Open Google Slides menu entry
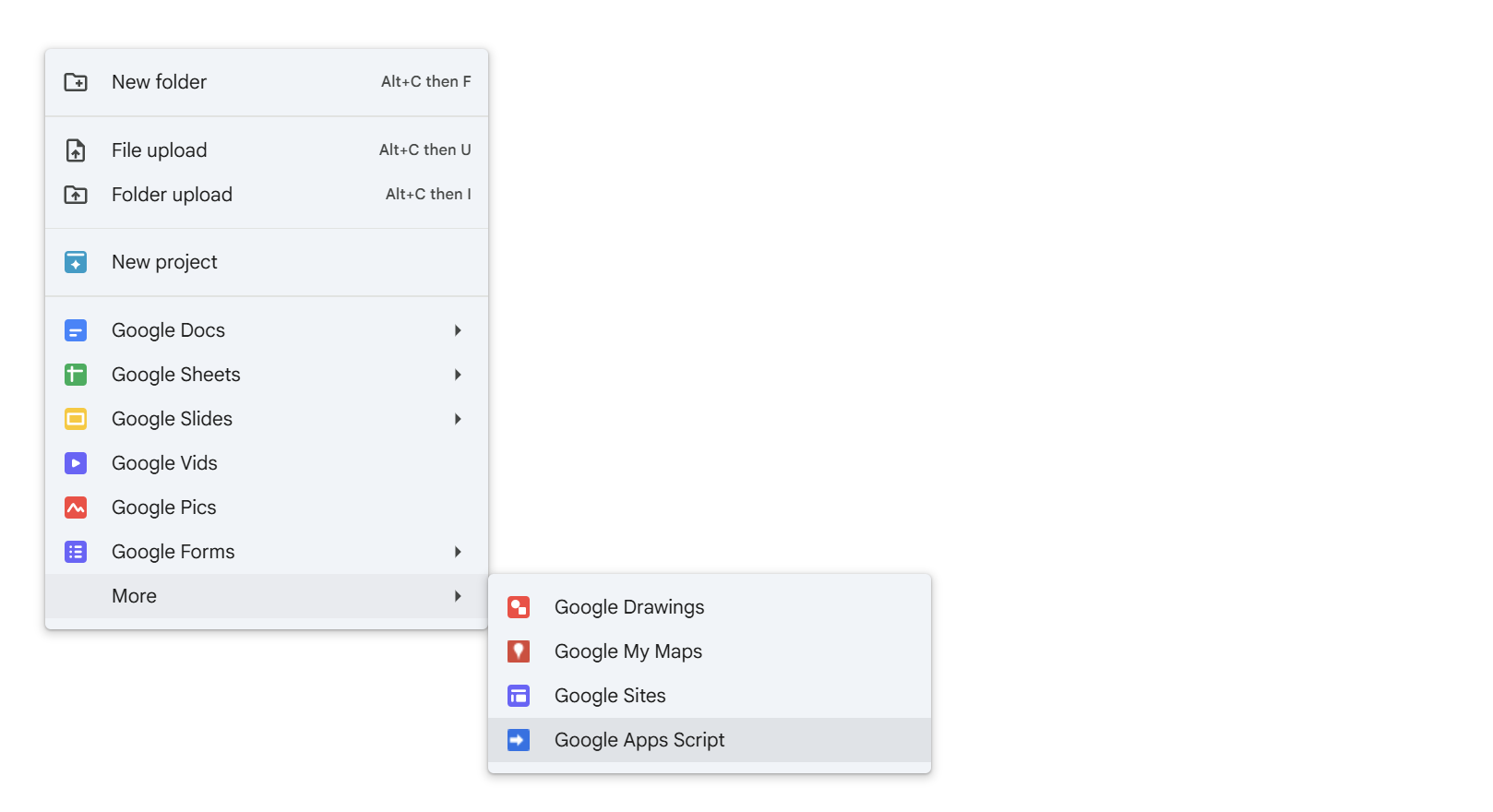 click(267, 419)
